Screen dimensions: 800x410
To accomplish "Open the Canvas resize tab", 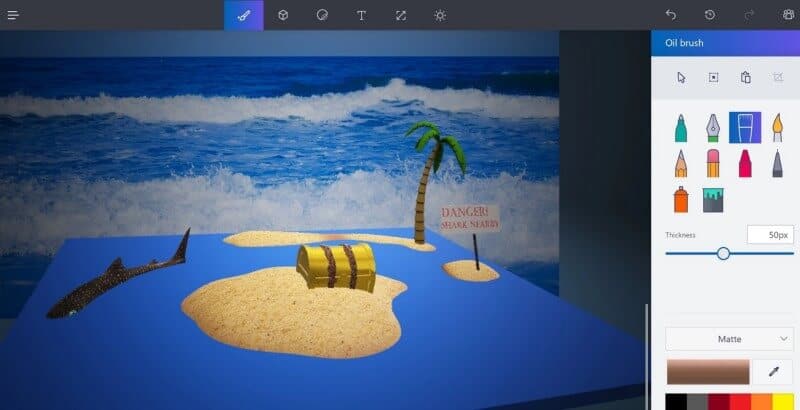I will coord(401,15).
